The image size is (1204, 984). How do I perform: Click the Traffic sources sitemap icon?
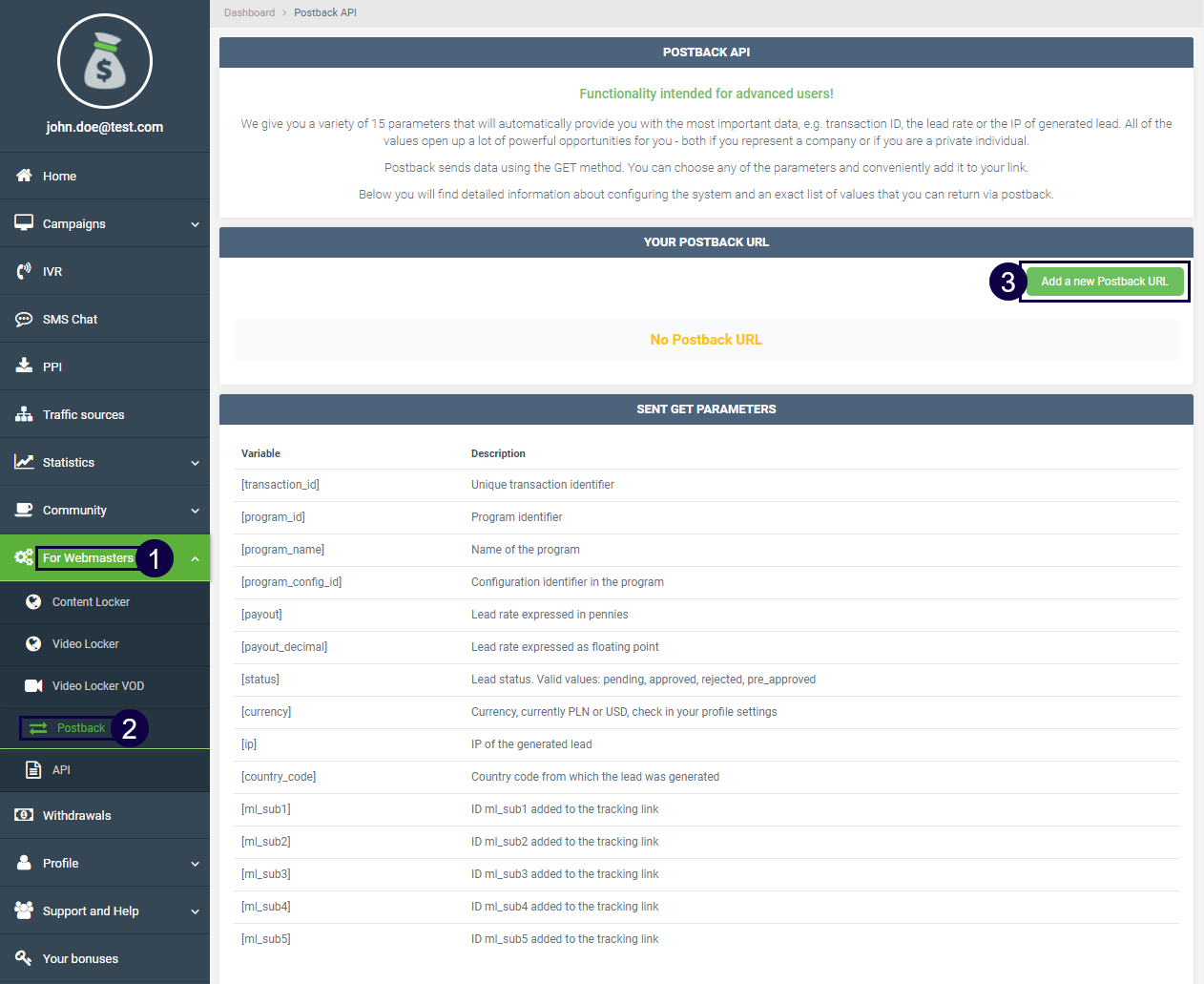pyautogui.click(x=24, y=414)
